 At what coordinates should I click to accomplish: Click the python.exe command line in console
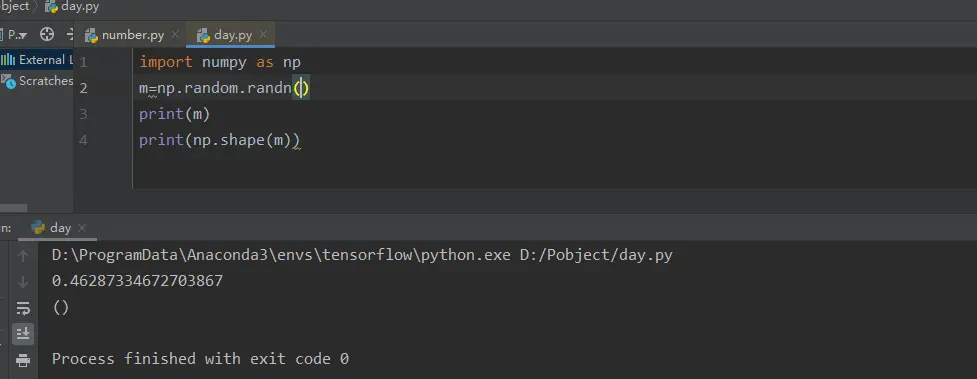click(362, 255)
